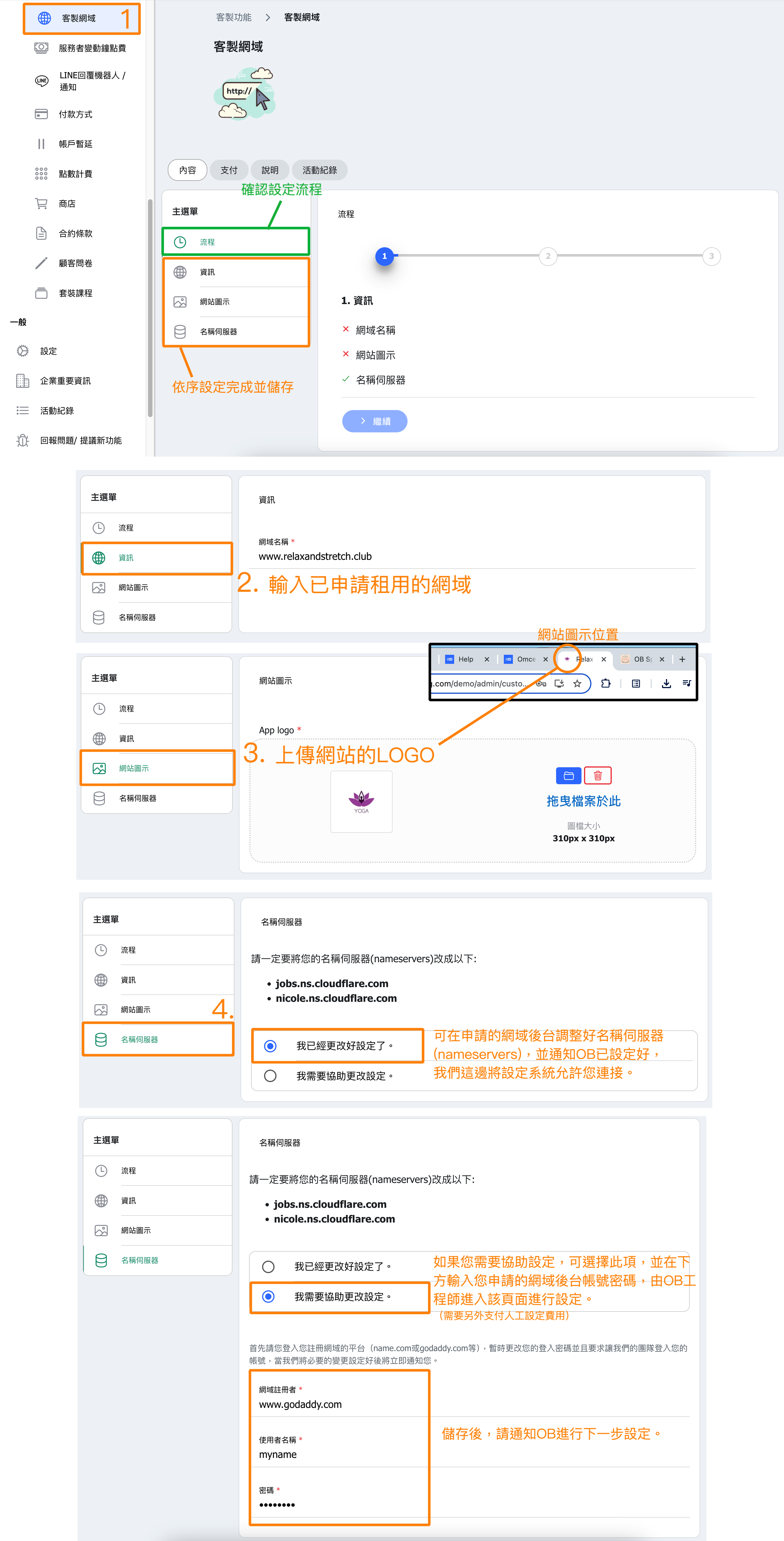Image resolution: width=784 pixels, height=1541 pixels.
Task: Select the lower unselected 我已經更改好設定了 radio
Action: [x=269, y=1266]
